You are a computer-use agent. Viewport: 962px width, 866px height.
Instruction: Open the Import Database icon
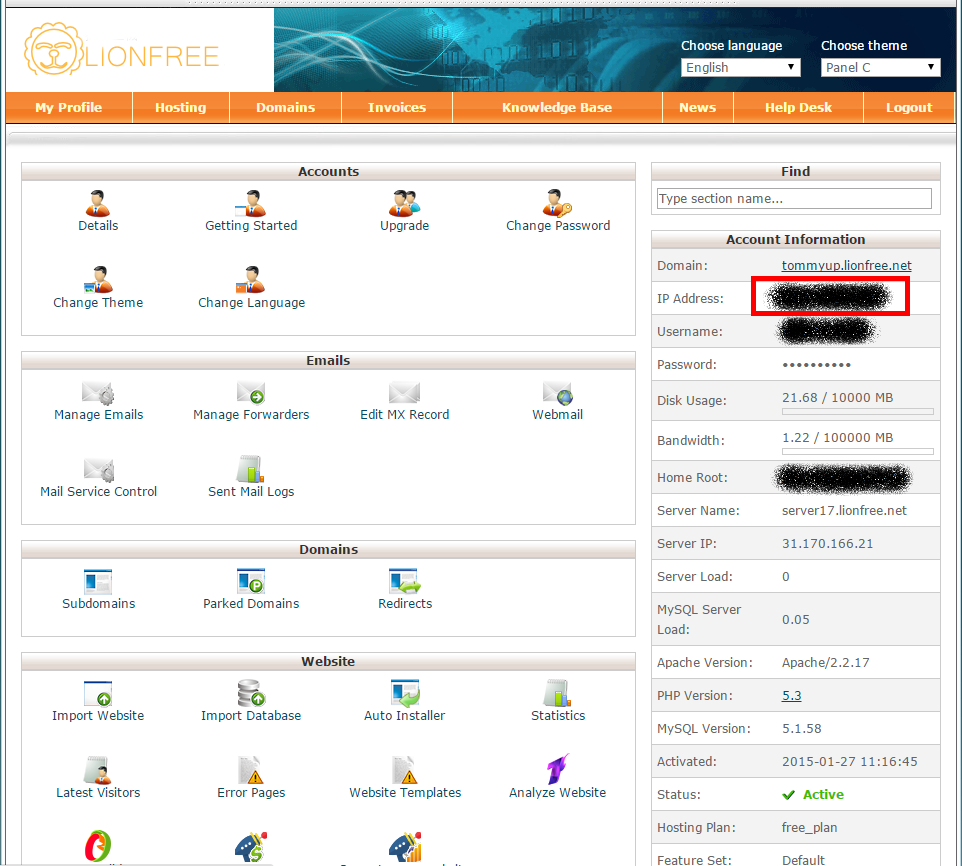251,693
